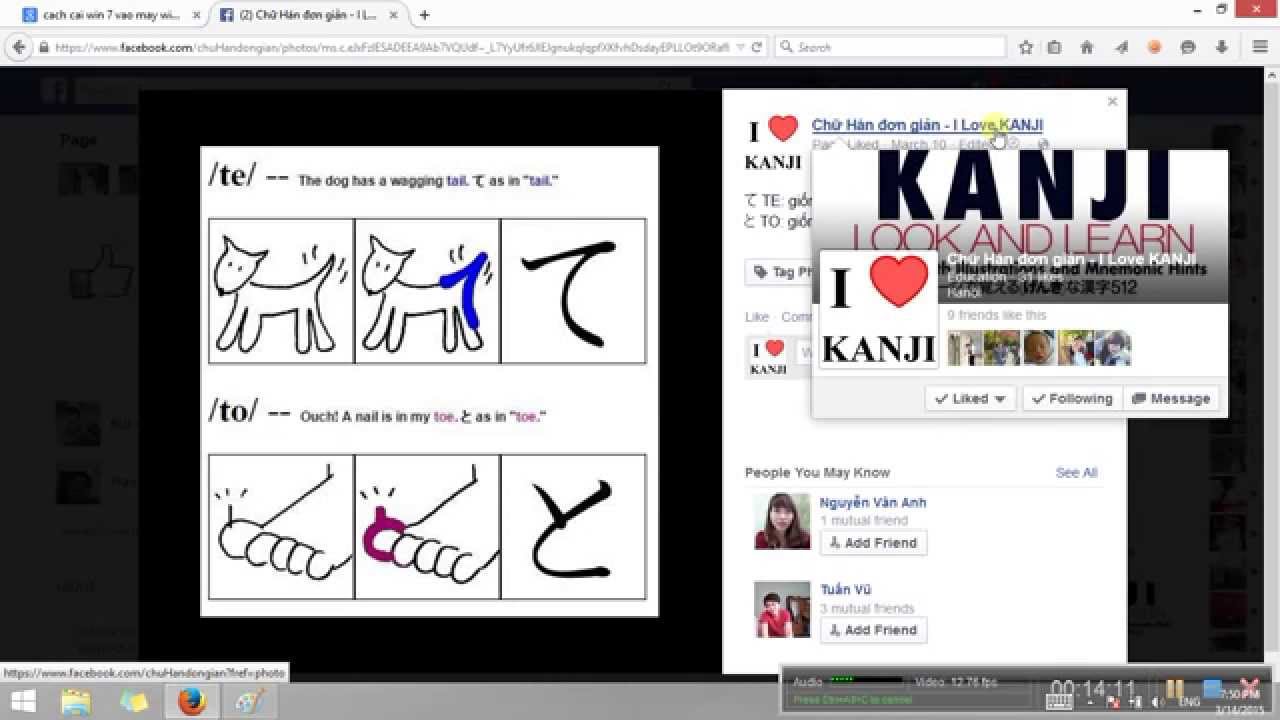Click the See All link in People You May Know
1280x720 pixels.
(x=1076, y=472)
